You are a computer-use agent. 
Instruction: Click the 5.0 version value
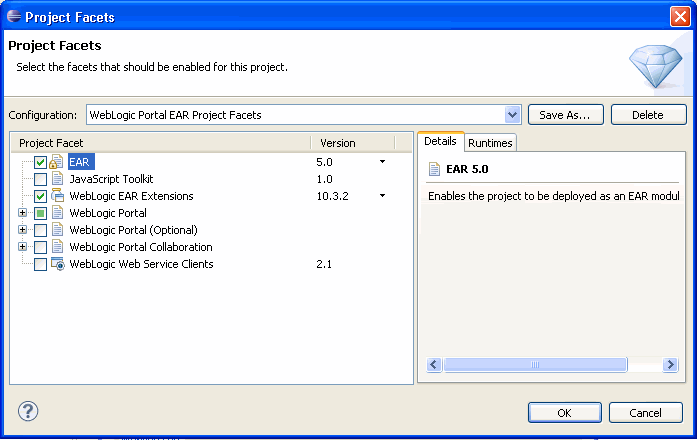(x=324, y=162)
